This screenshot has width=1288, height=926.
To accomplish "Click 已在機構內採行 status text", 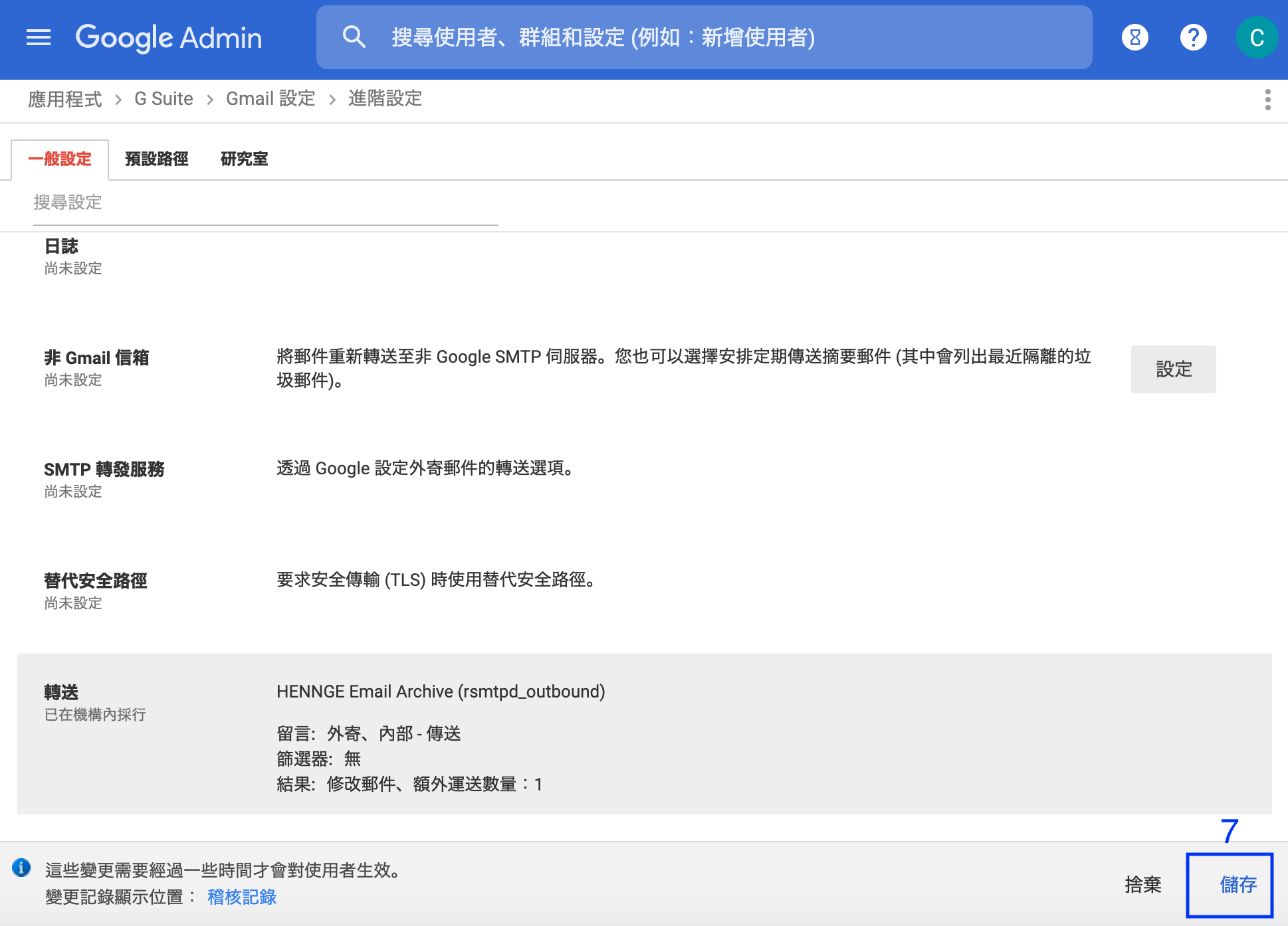I will [x=95, y=715].
